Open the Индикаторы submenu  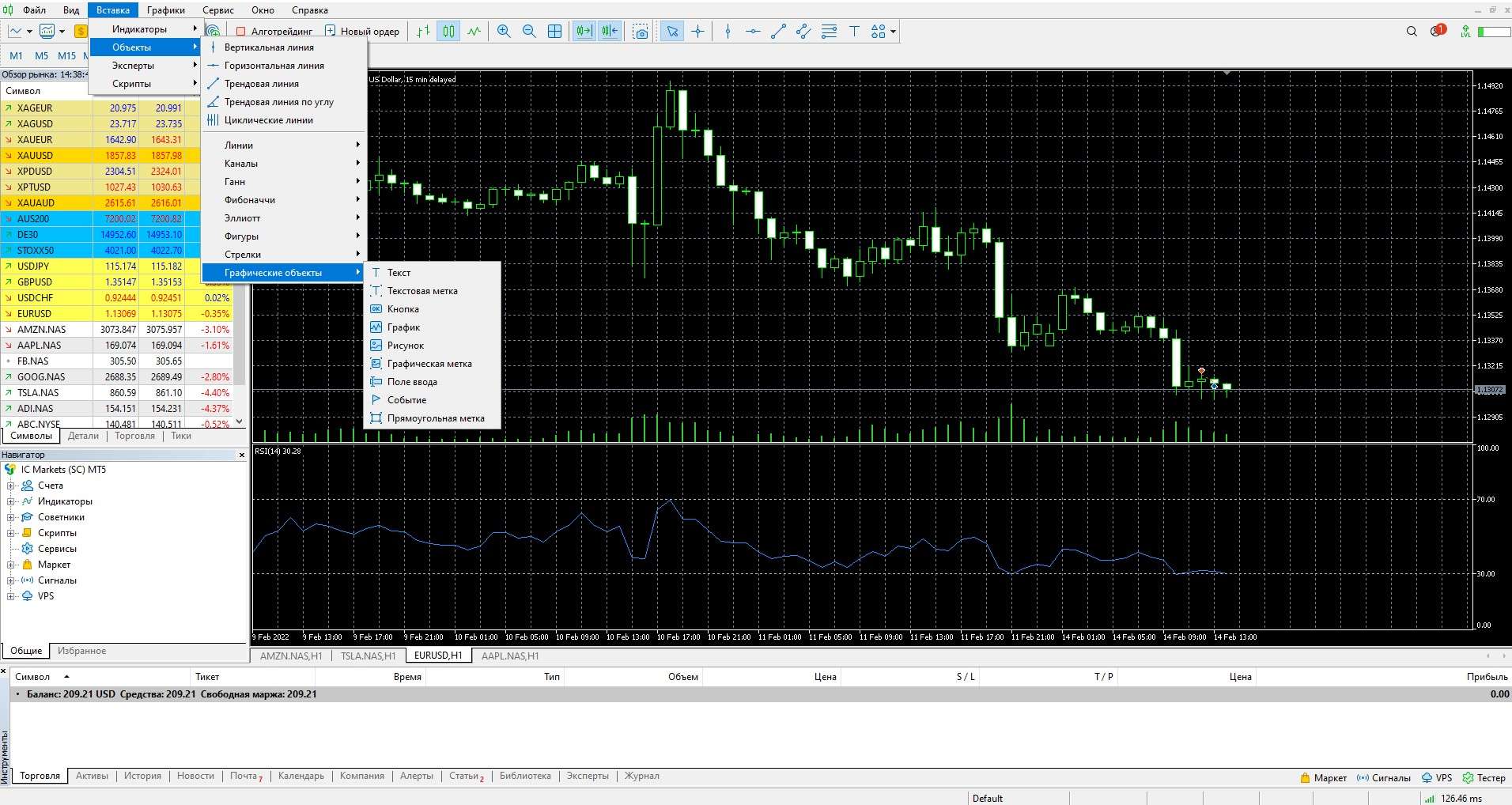tap(144, 29)
